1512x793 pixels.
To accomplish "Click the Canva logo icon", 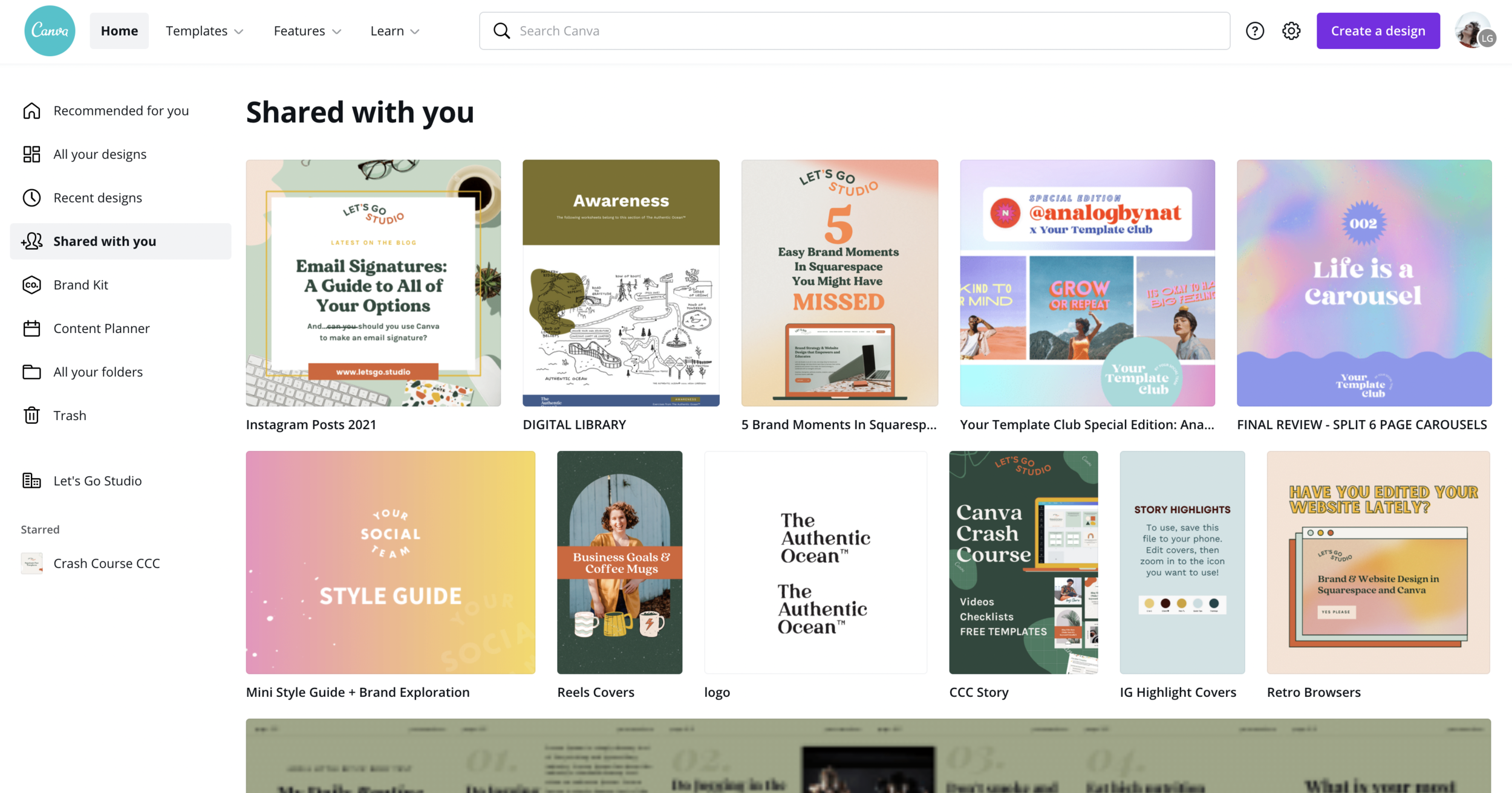I will (50, 31).
